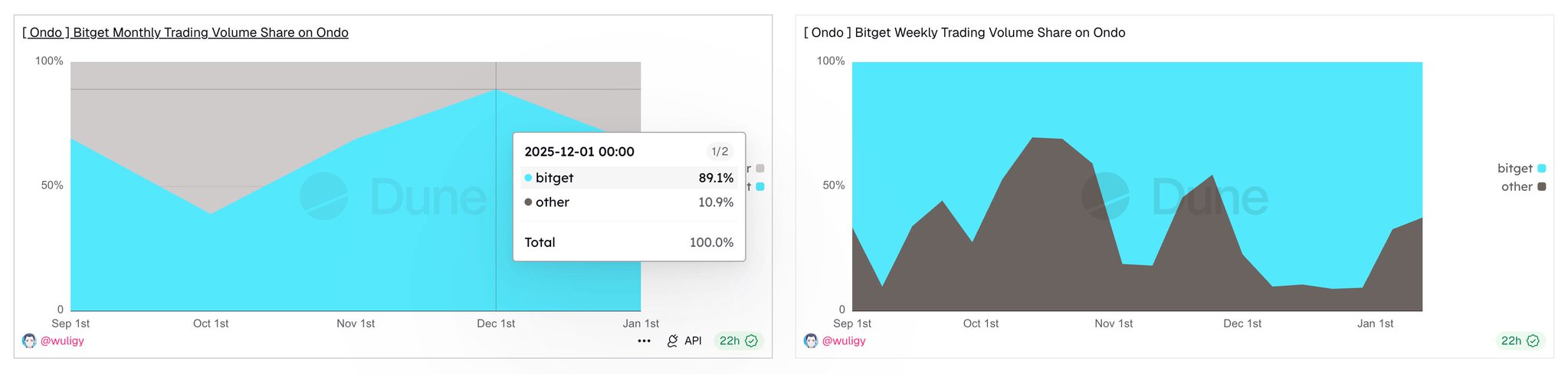The width and height of the screenshot is (1568, 374).
Task: Select the other 10.9% row in tooltip
Action: 628,202
